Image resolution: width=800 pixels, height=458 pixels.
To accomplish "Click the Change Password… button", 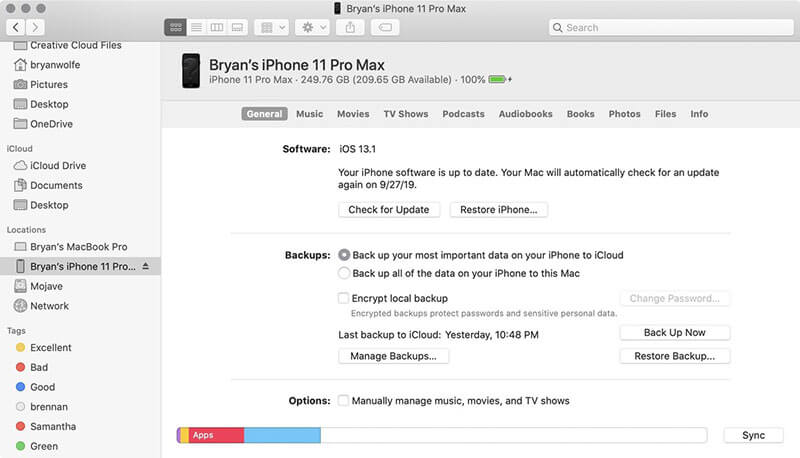I will click(x=674, y=298).
